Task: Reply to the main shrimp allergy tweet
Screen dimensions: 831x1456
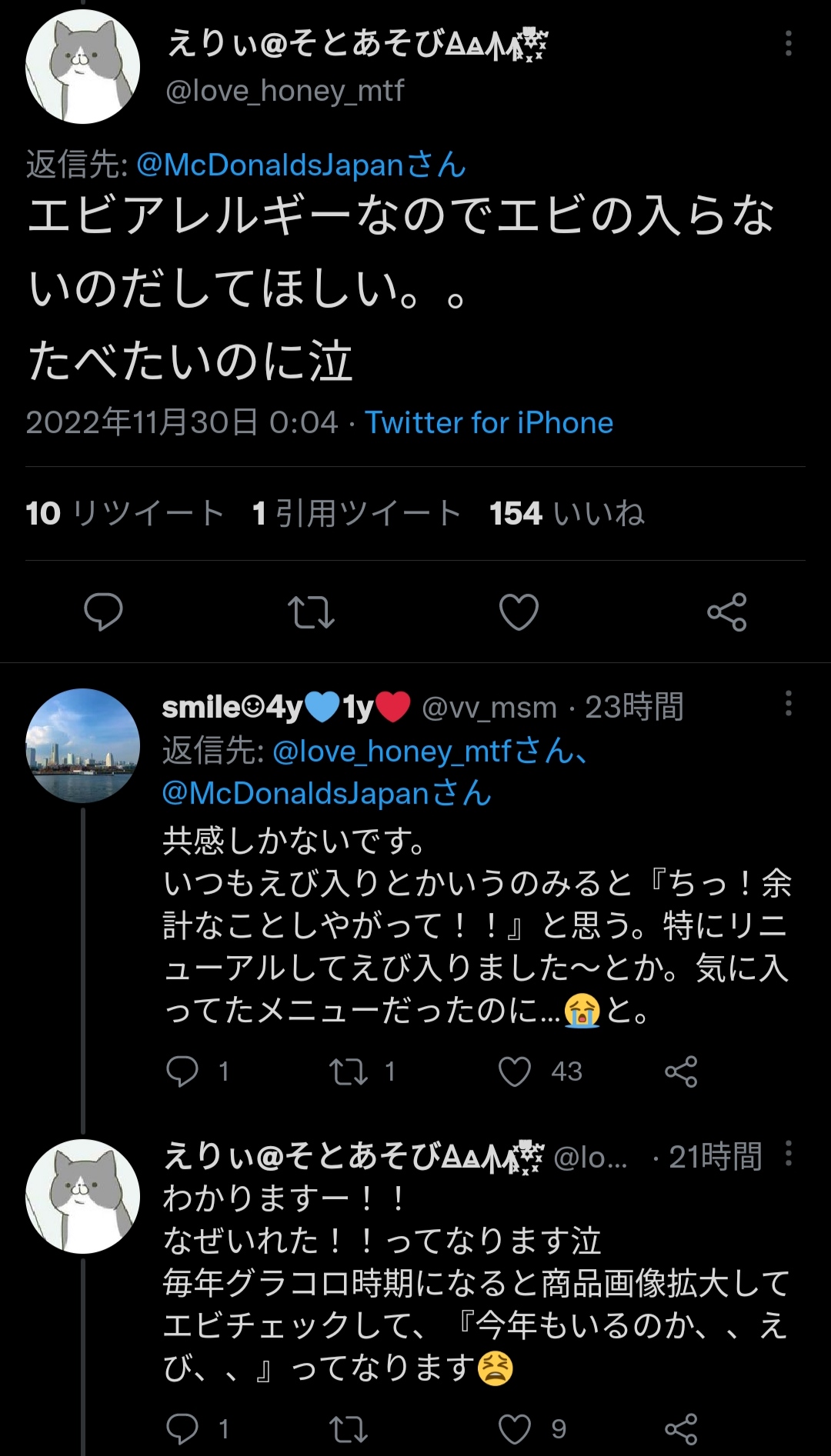Action: (103, 612)
